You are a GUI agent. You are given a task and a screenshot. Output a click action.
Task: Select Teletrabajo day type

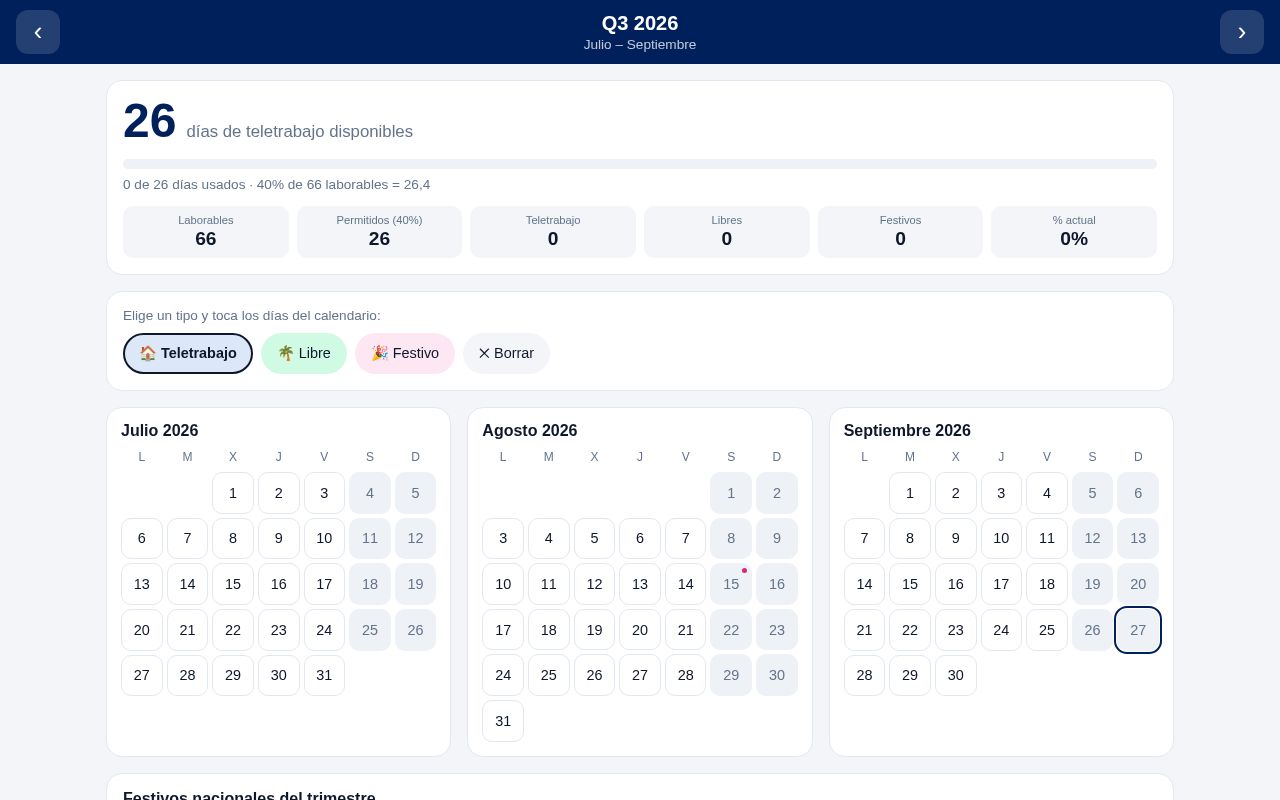coord(188,353)
